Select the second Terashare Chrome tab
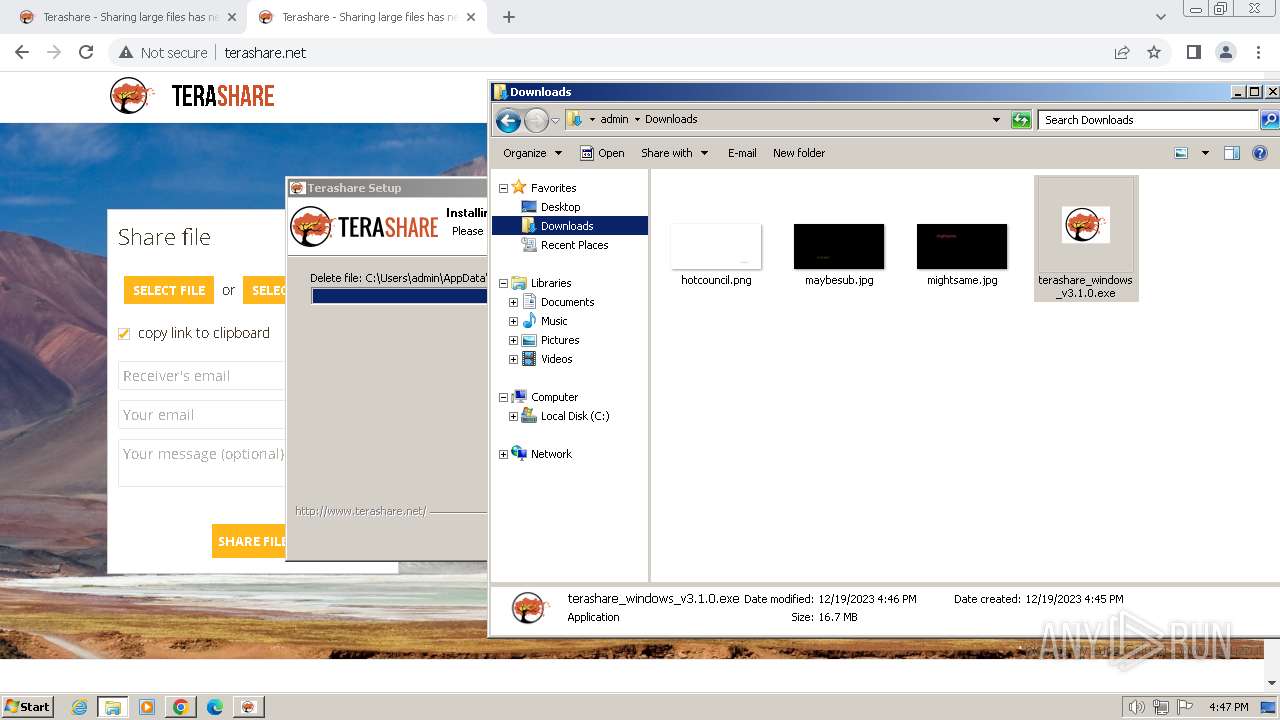 click(367, 17)
